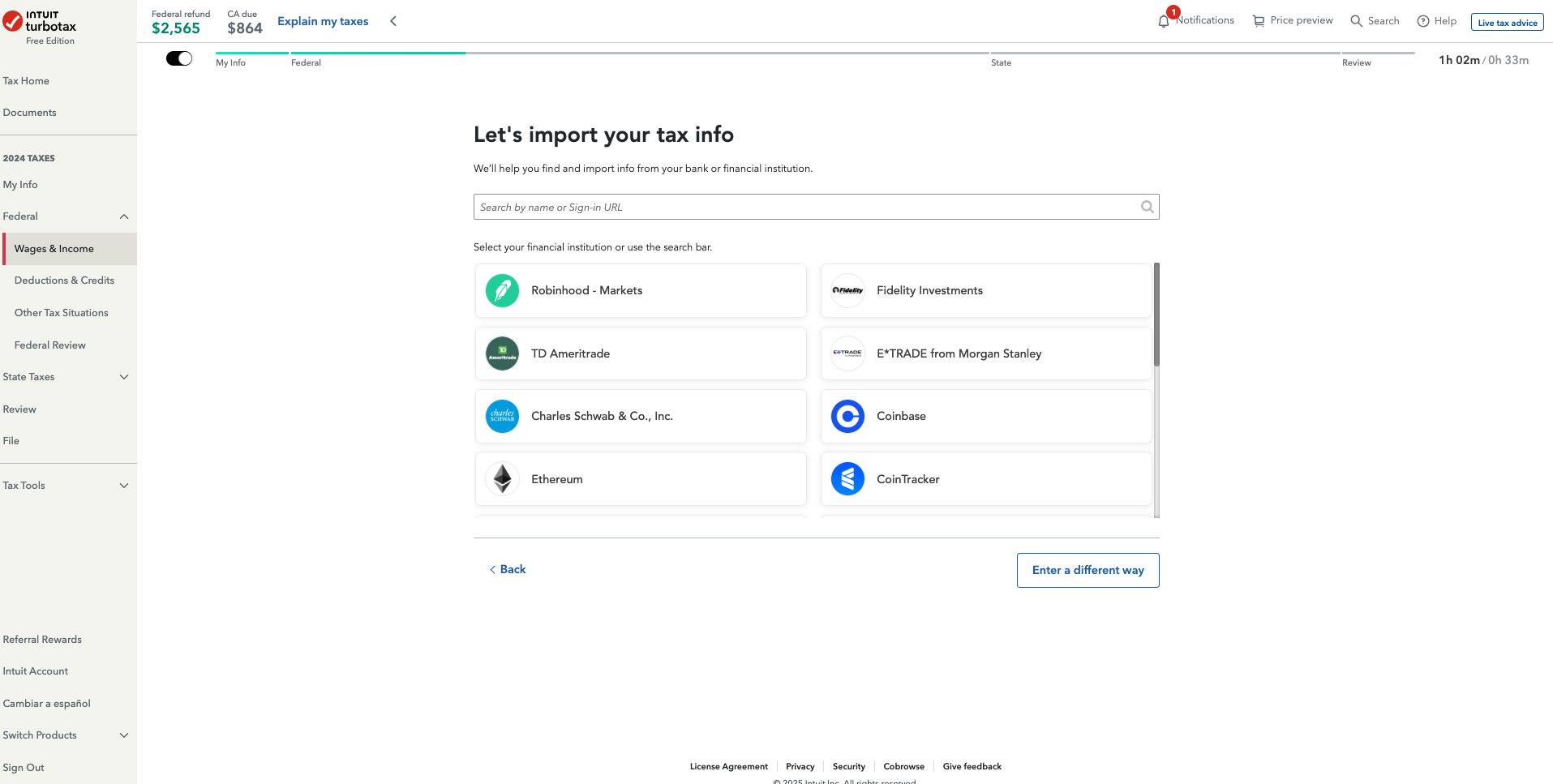Screen dimensions: 1553x784
Task: Choose the Ethereum diamond icon
Action: [x=502, y=479]
